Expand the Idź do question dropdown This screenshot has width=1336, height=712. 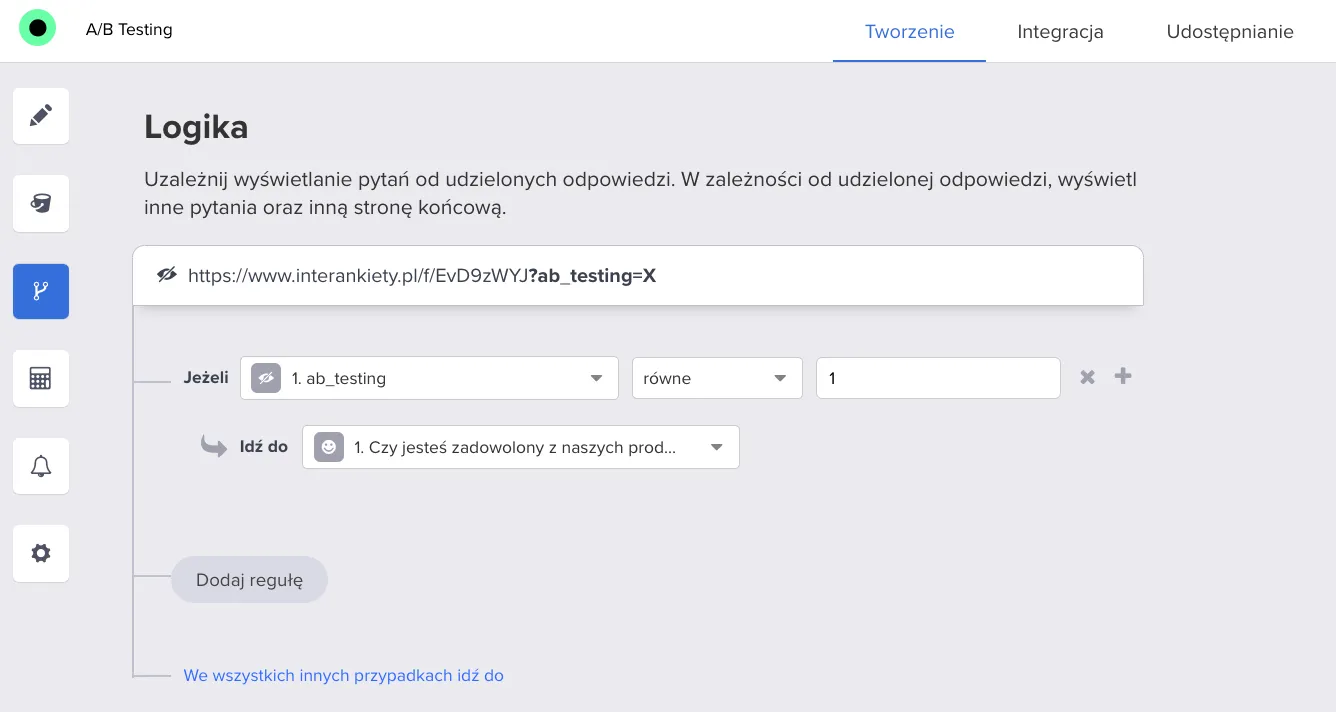pyautogui.click(x=520, y=447)
